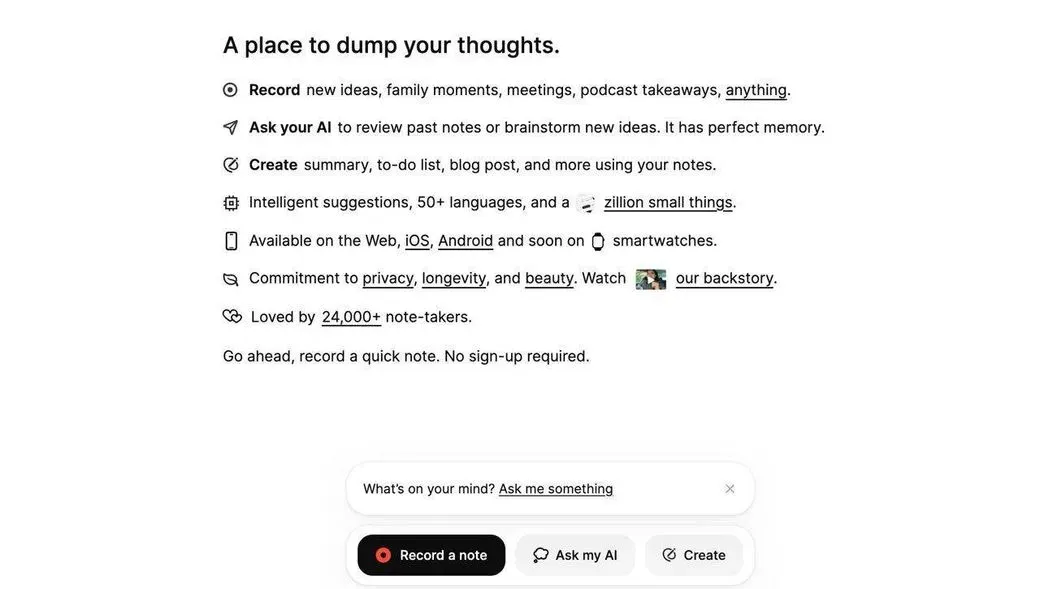Open the Android link
The height and width of the screenshot is (589, 1040).
(466, 241)
